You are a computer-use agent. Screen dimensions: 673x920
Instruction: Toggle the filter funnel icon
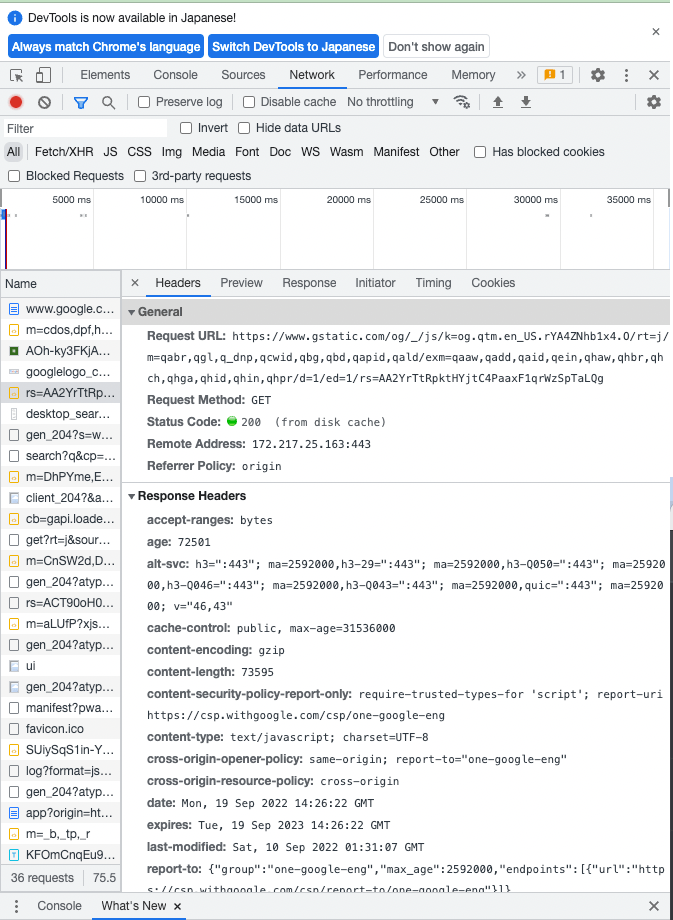[x=80, y=103]
